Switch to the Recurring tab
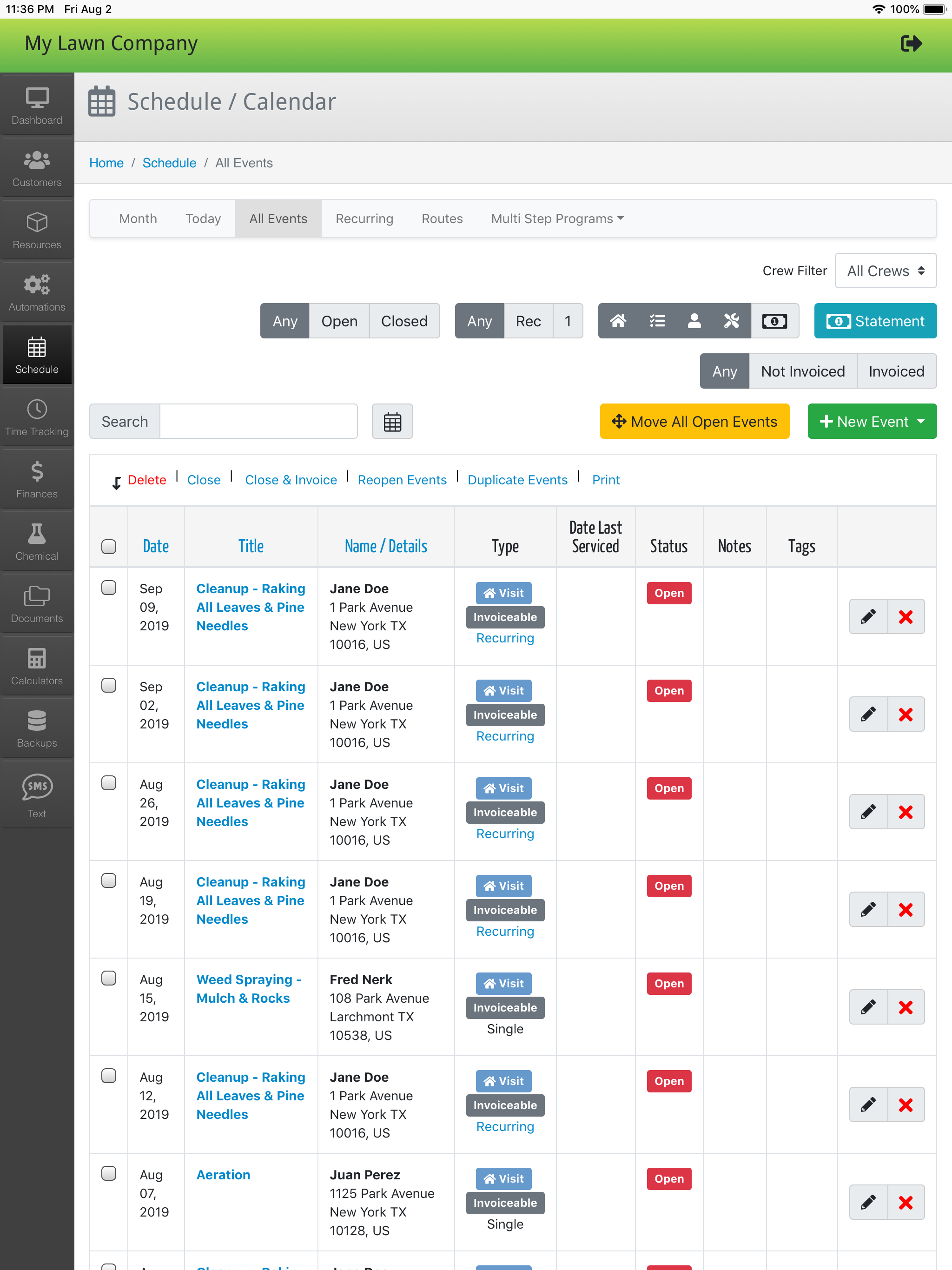This screenshot has width=952, height=1270. pyautogui.click(x=364, y=219)
